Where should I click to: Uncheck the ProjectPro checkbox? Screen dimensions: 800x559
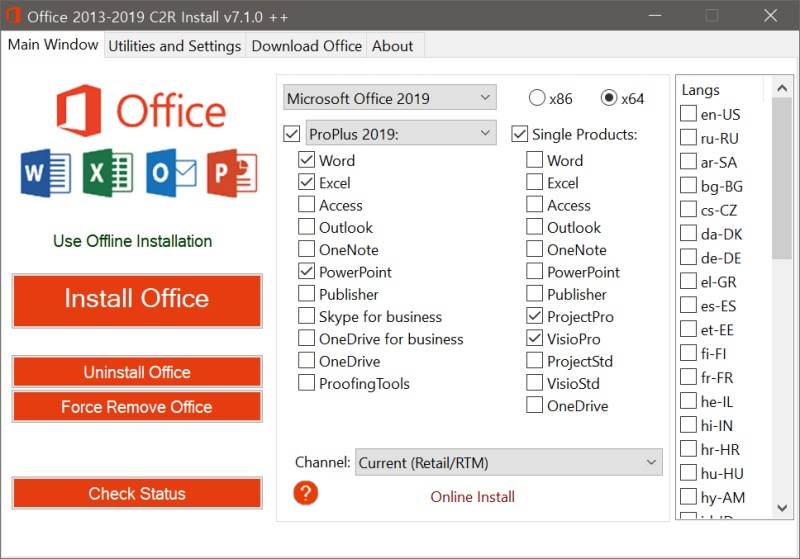534,316
